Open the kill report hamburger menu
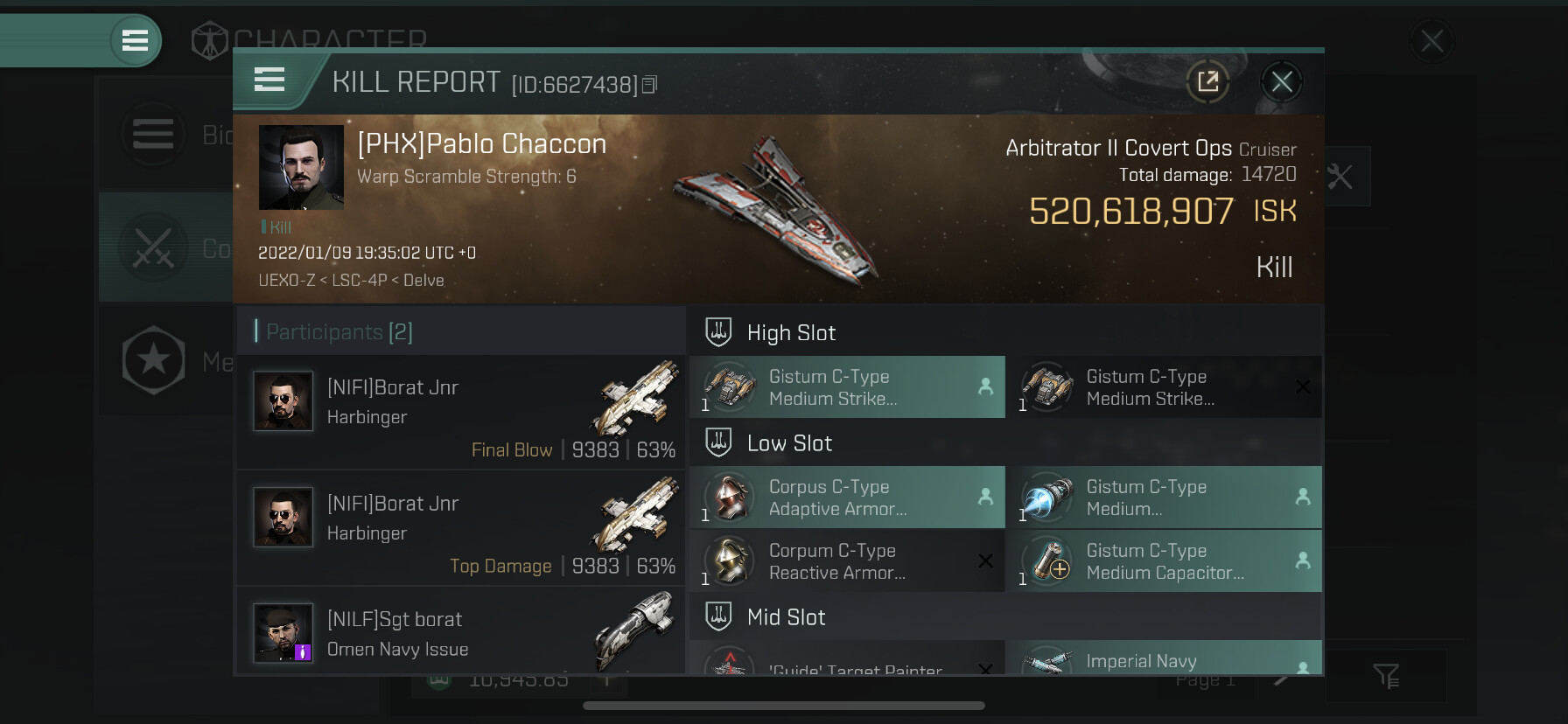 pyautogui.click(x=269, y=80)
